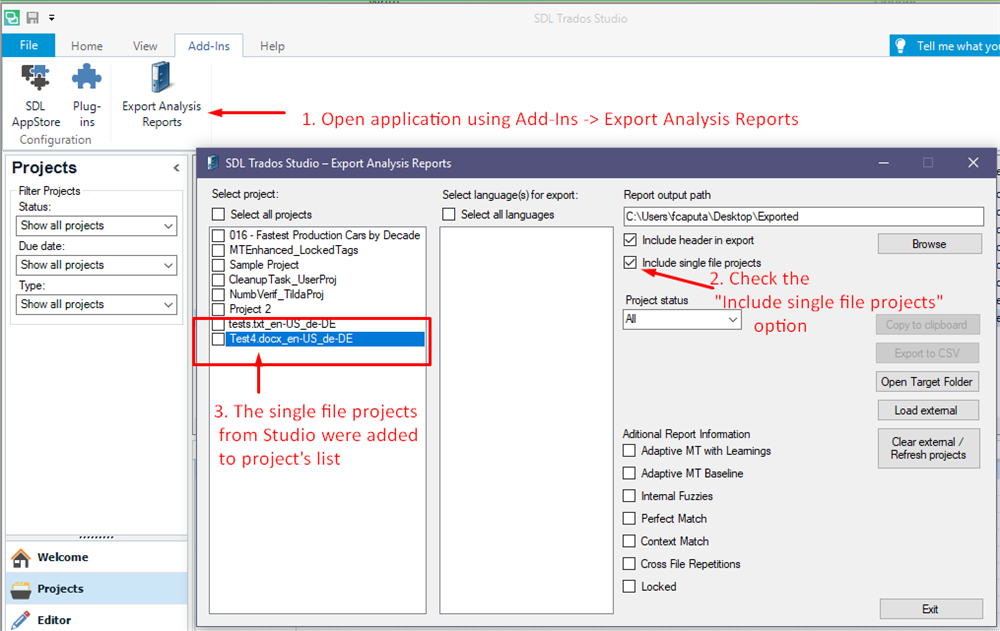Image resolution: width=1000 pixels, height=631 pixels.
Task: Enable Internal Fuzzies option
Action: (629, 496)
